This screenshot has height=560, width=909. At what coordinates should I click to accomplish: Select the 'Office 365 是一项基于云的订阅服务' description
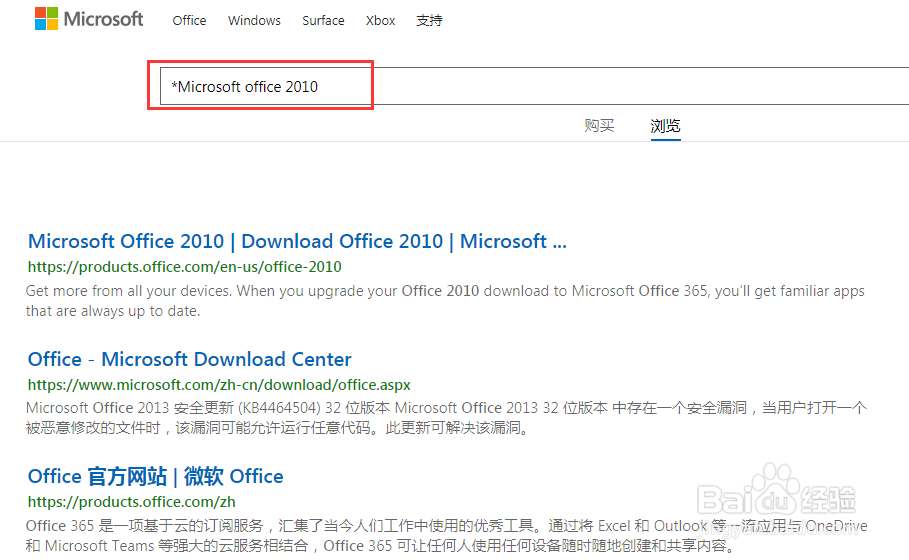446,536
